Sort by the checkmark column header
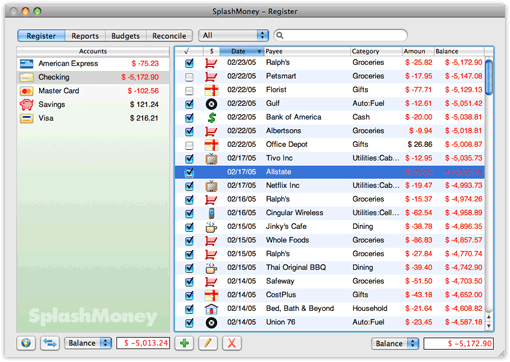 pos(189,51)
